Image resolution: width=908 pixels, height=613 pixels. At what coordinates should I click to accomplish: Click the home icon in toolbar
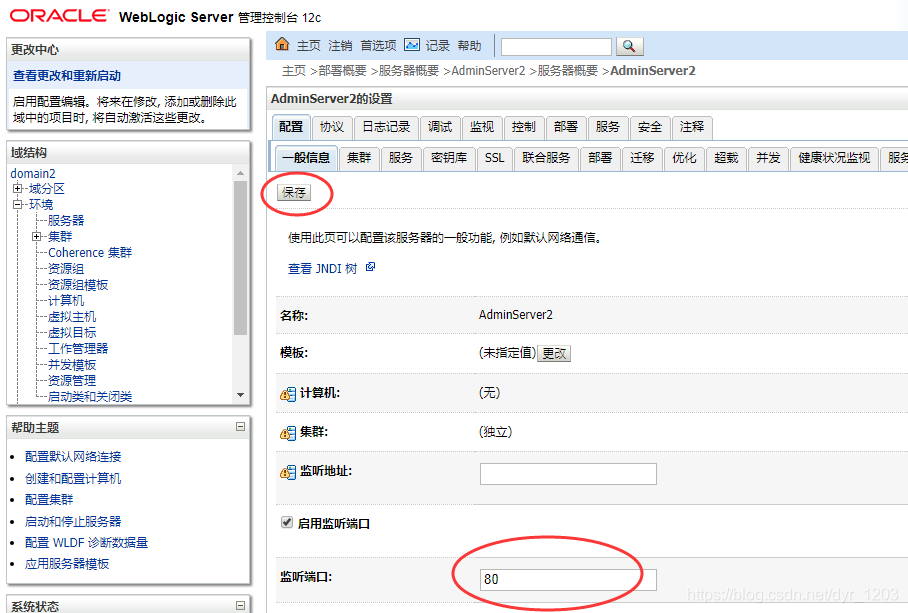tap(282, 44)
